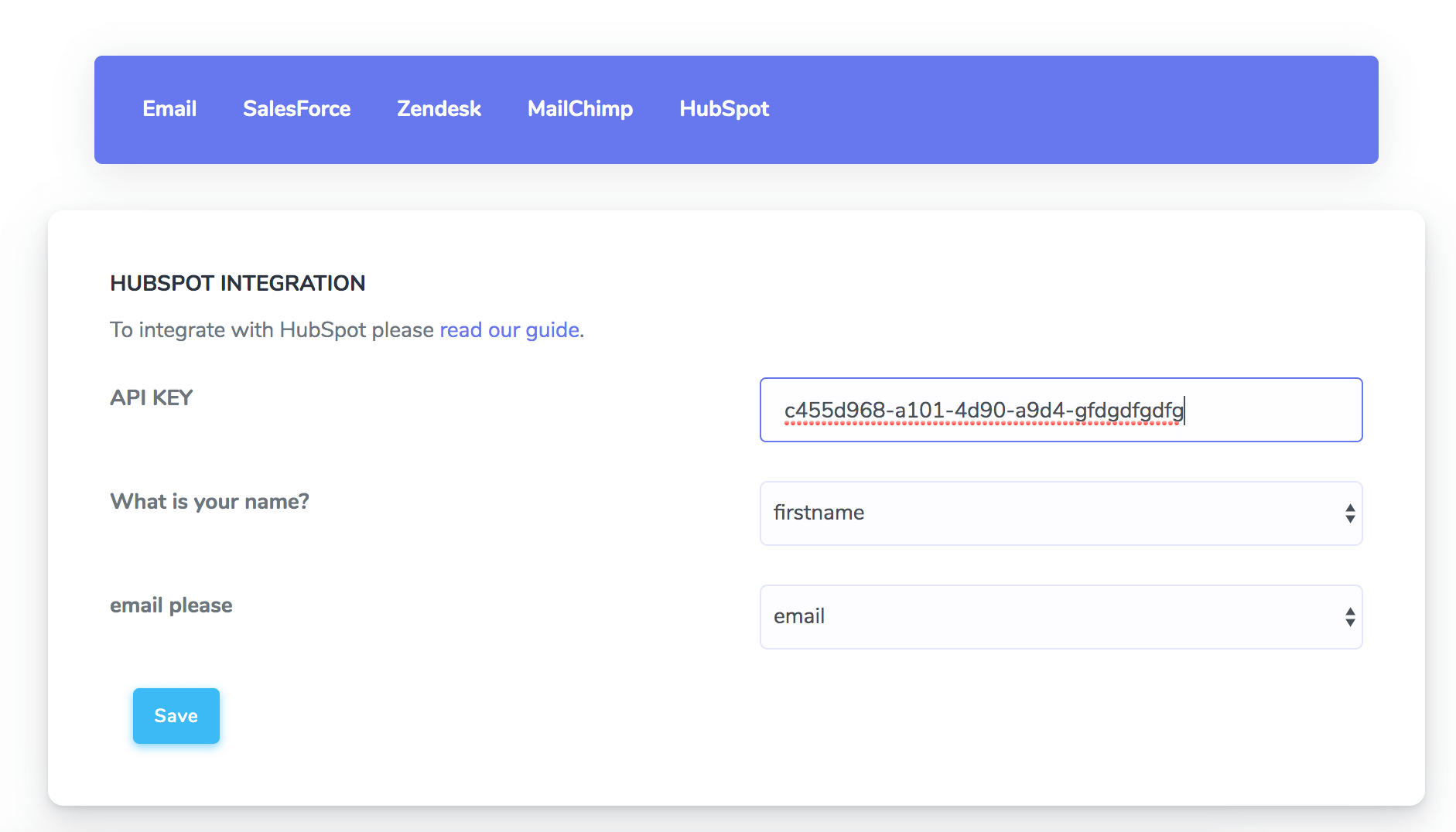
Task: Follow the 'read our guide' link
Action: [510, 330]
